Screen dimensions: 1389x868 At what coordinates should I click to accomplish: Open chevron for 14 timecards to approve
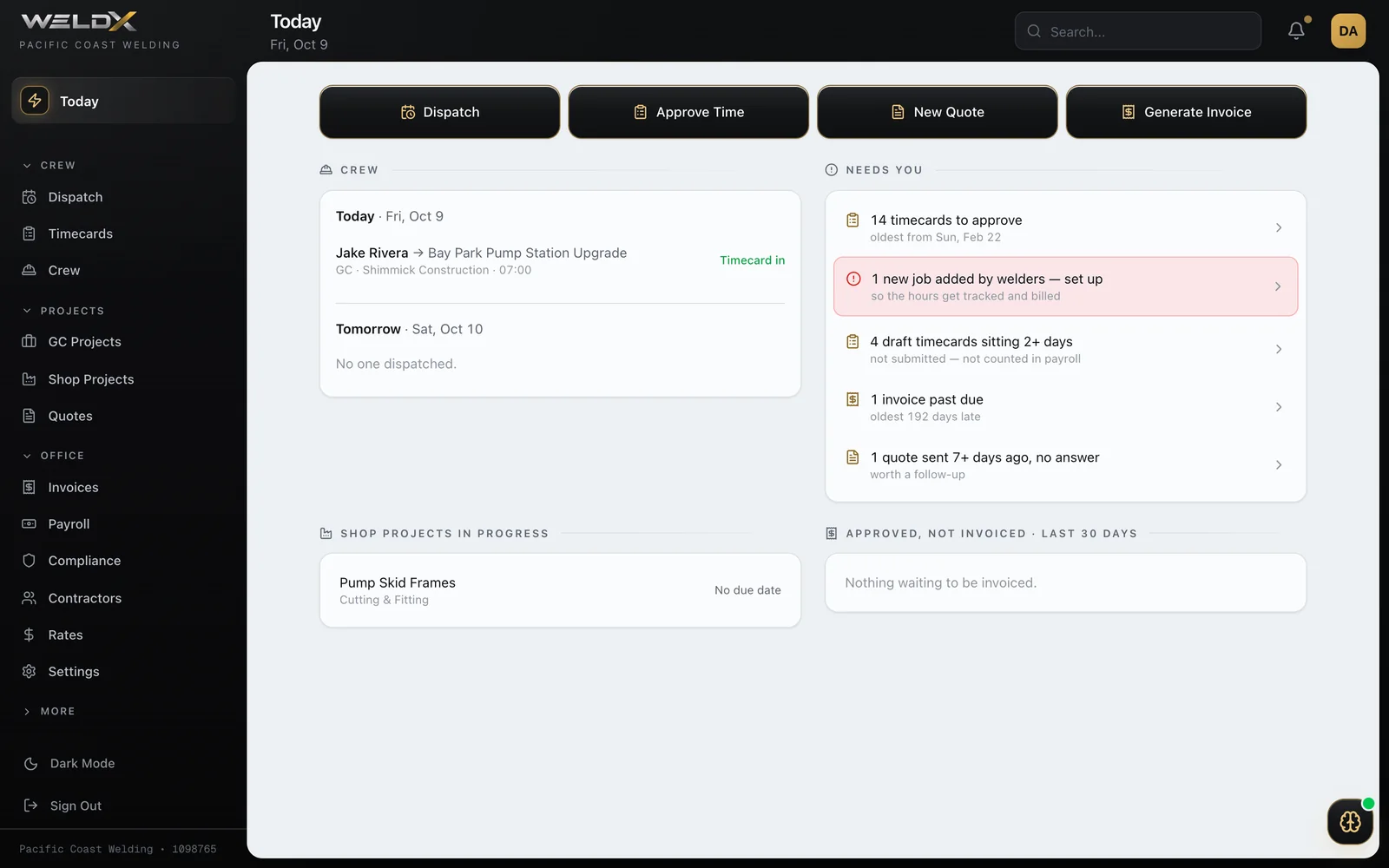(1279, 227)
